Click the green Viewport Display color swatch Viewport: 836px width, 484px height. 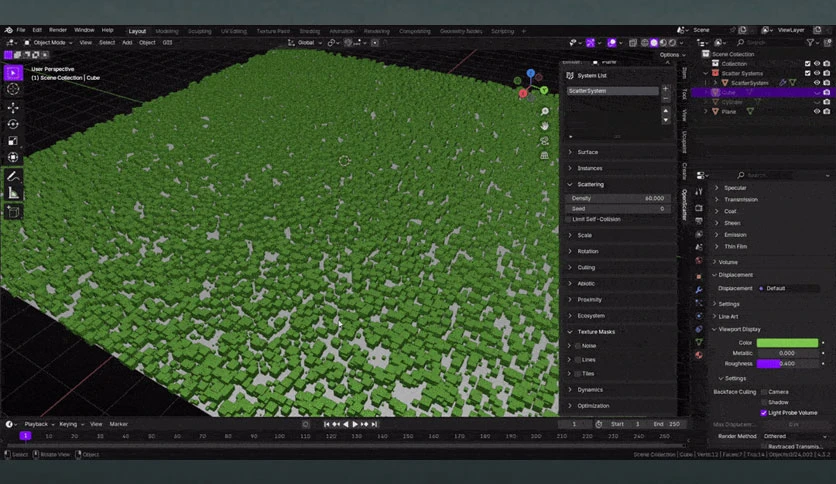point(787,343)
